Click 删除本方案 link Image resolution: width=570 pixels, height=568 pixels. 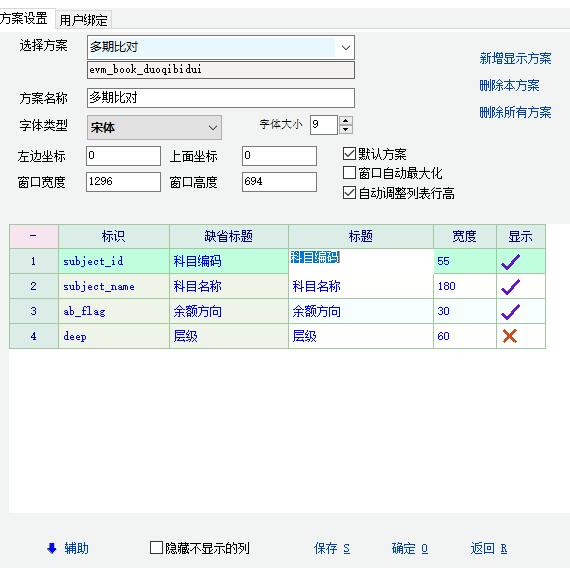[509, 85]
